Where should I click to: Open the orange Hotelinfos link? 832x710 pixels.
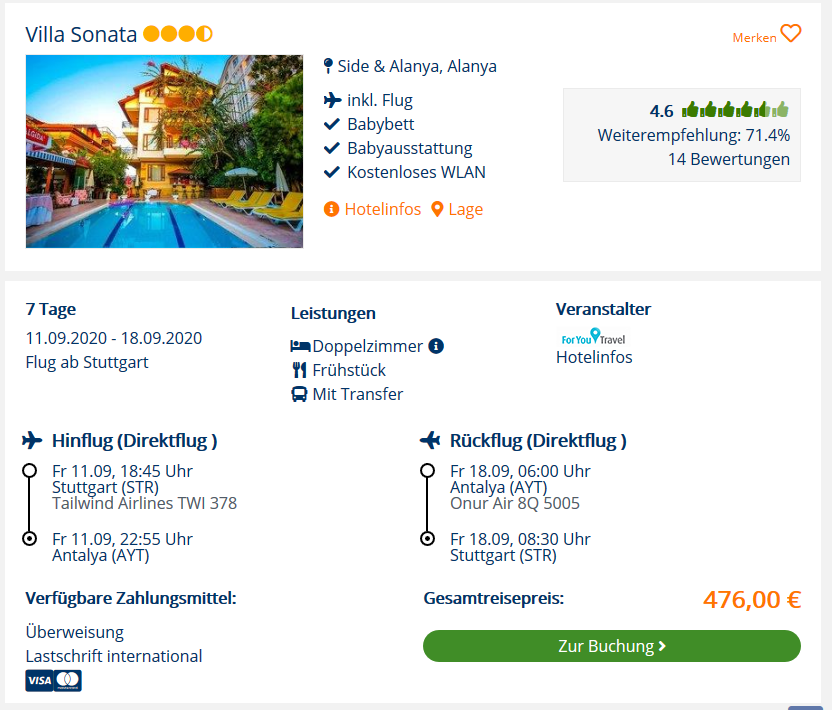pos(383,209)
